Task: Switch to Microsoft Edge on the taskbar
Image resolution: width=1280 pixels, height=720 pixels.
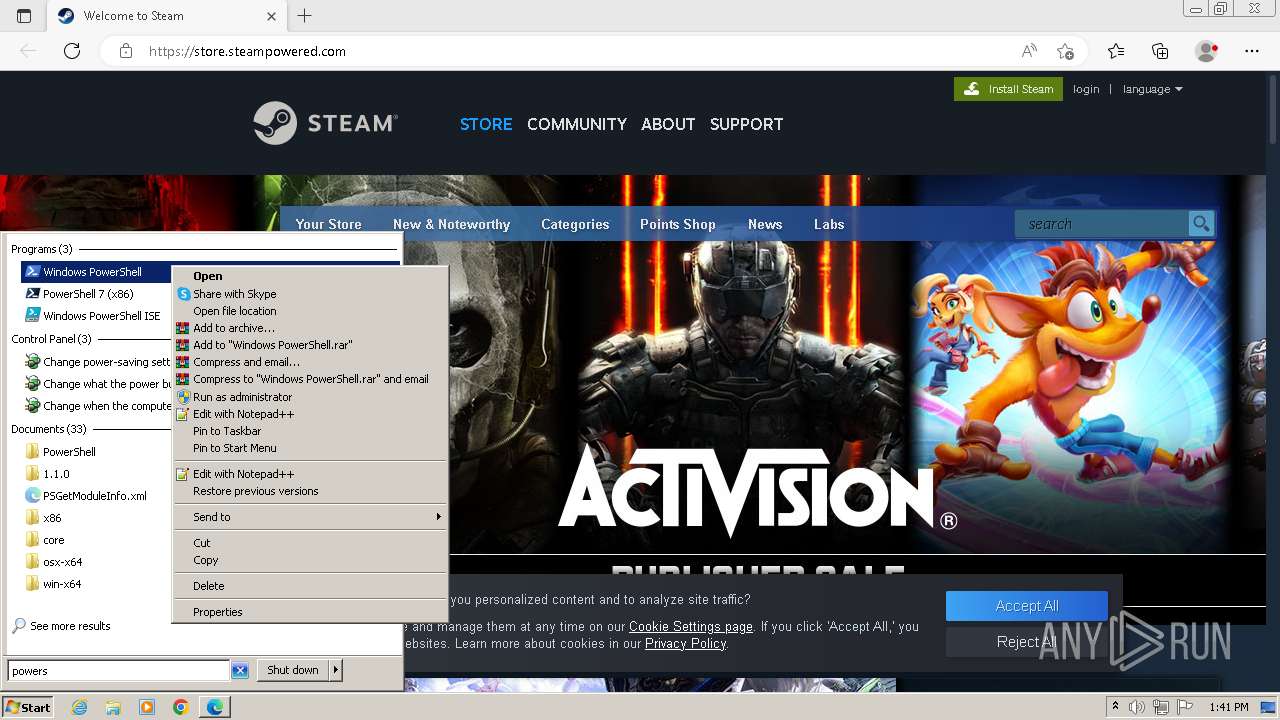Action: click(x=215, y=707)
